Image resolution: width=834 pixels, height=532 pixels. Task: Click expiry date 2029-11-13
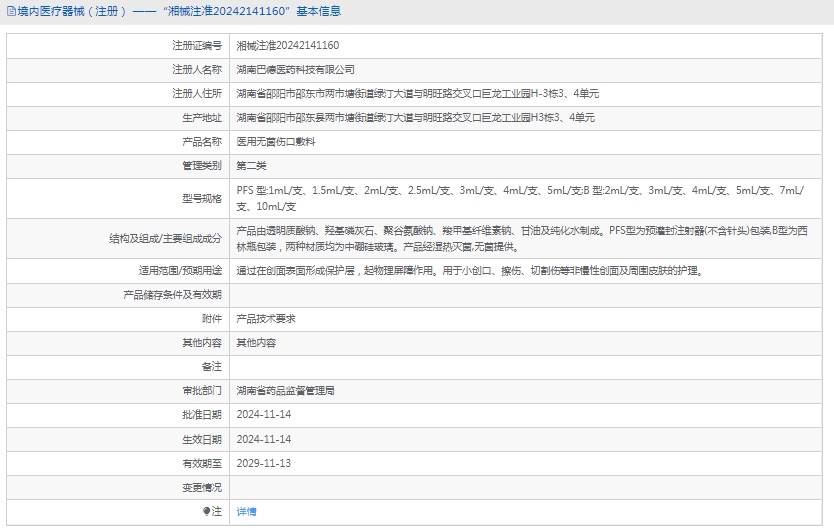(263, 463)
